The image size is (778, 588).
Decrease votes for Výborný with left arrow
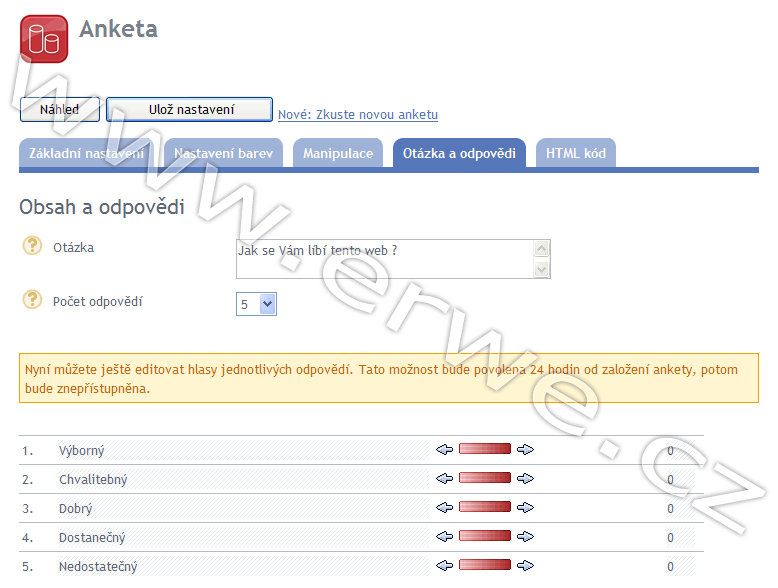tap(445, 450)
